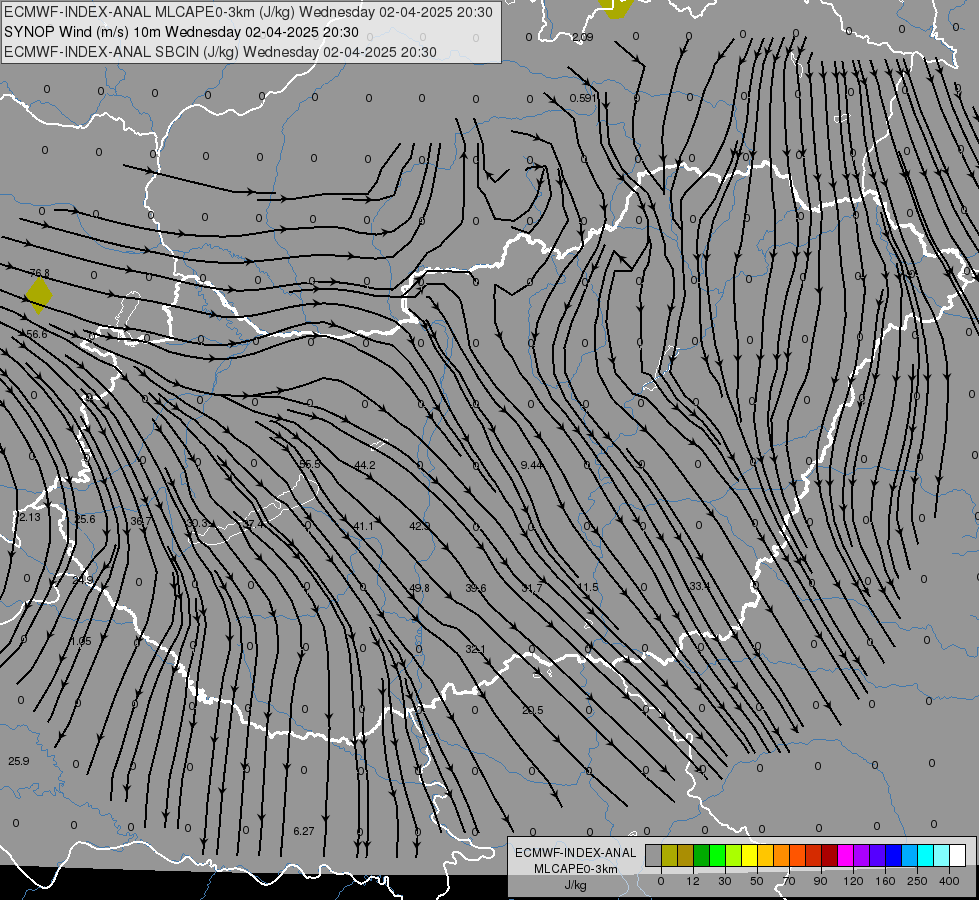
Task: Click the legend tick label 120
Action: pos(853,881)
